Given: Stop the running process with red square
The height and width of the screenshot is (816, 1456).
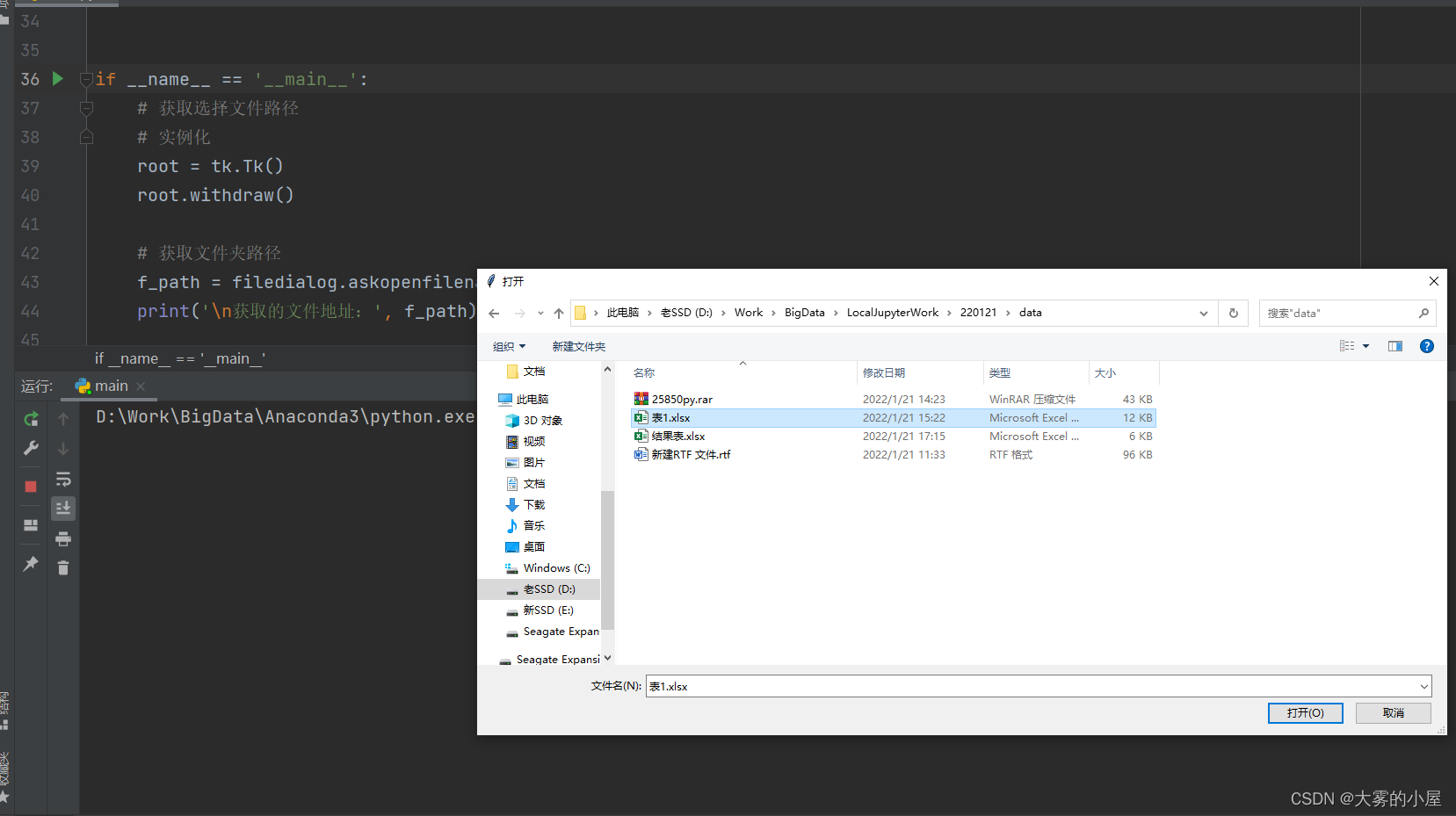Looking at the screenshot, I should click(31, 487).
